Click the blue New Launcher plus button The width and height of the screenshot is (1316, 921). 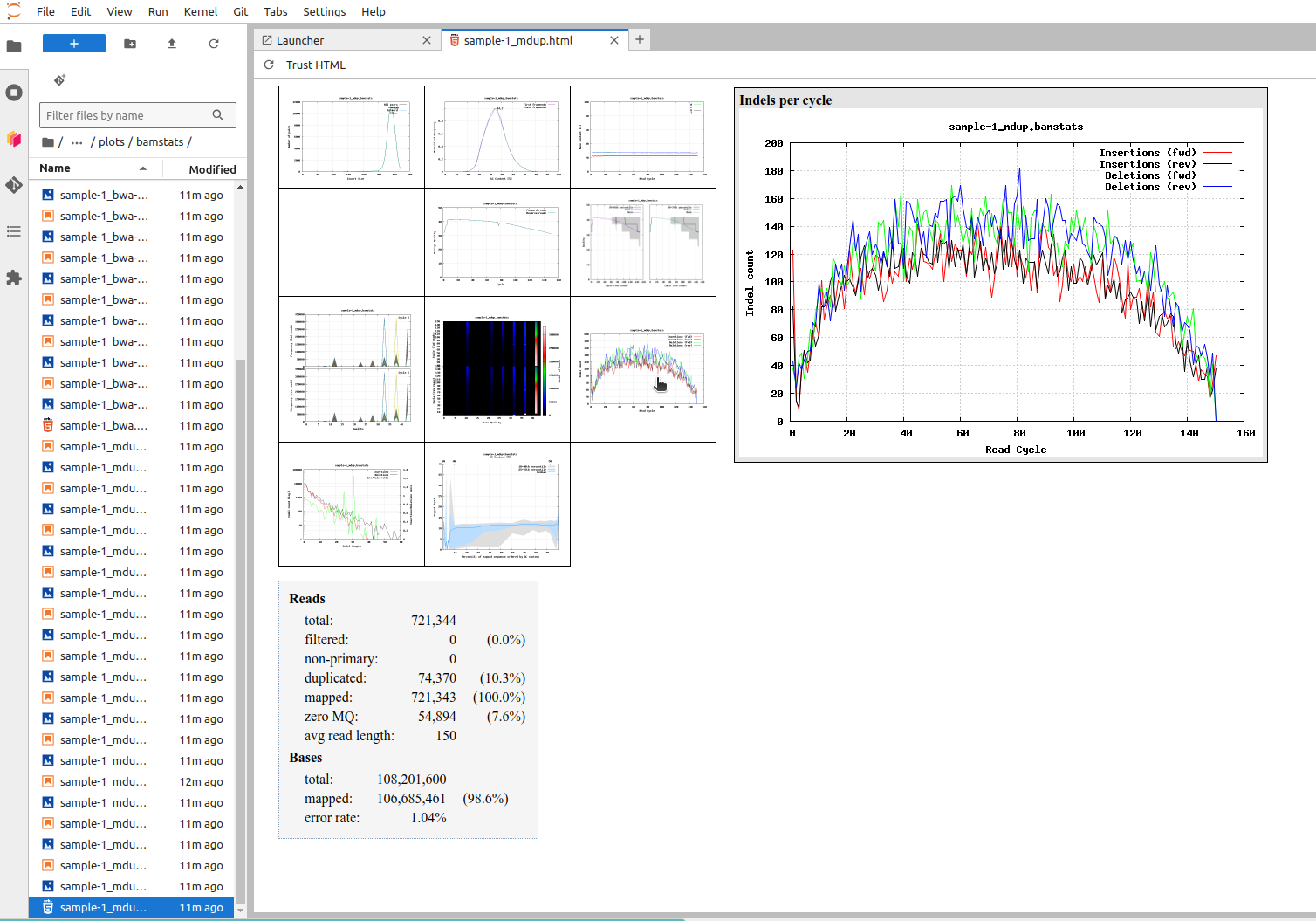[74, 44]
